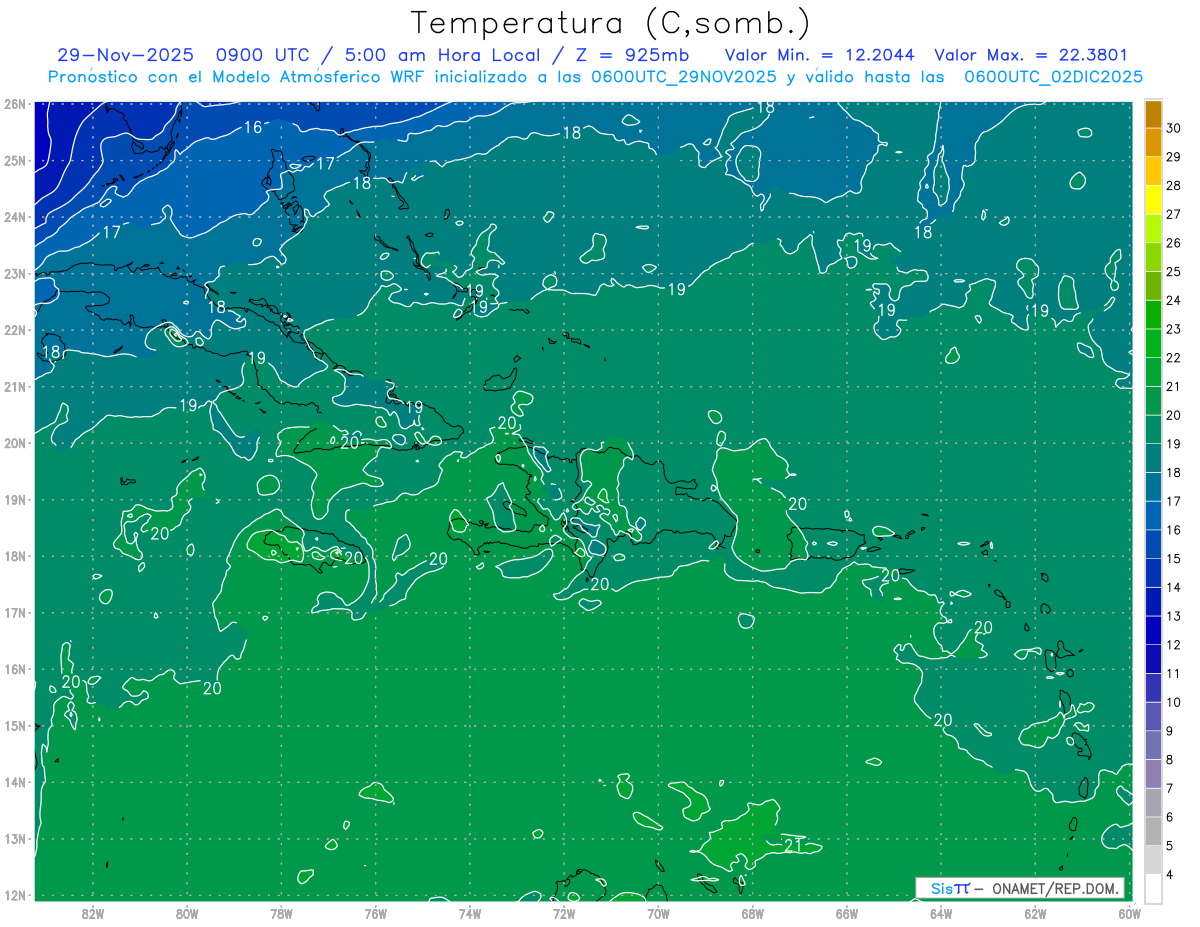The width and height of the screenshot is (1200, 927).
Task: Click the '24N' latitude axis label
Action: click(x=14, y=217)
